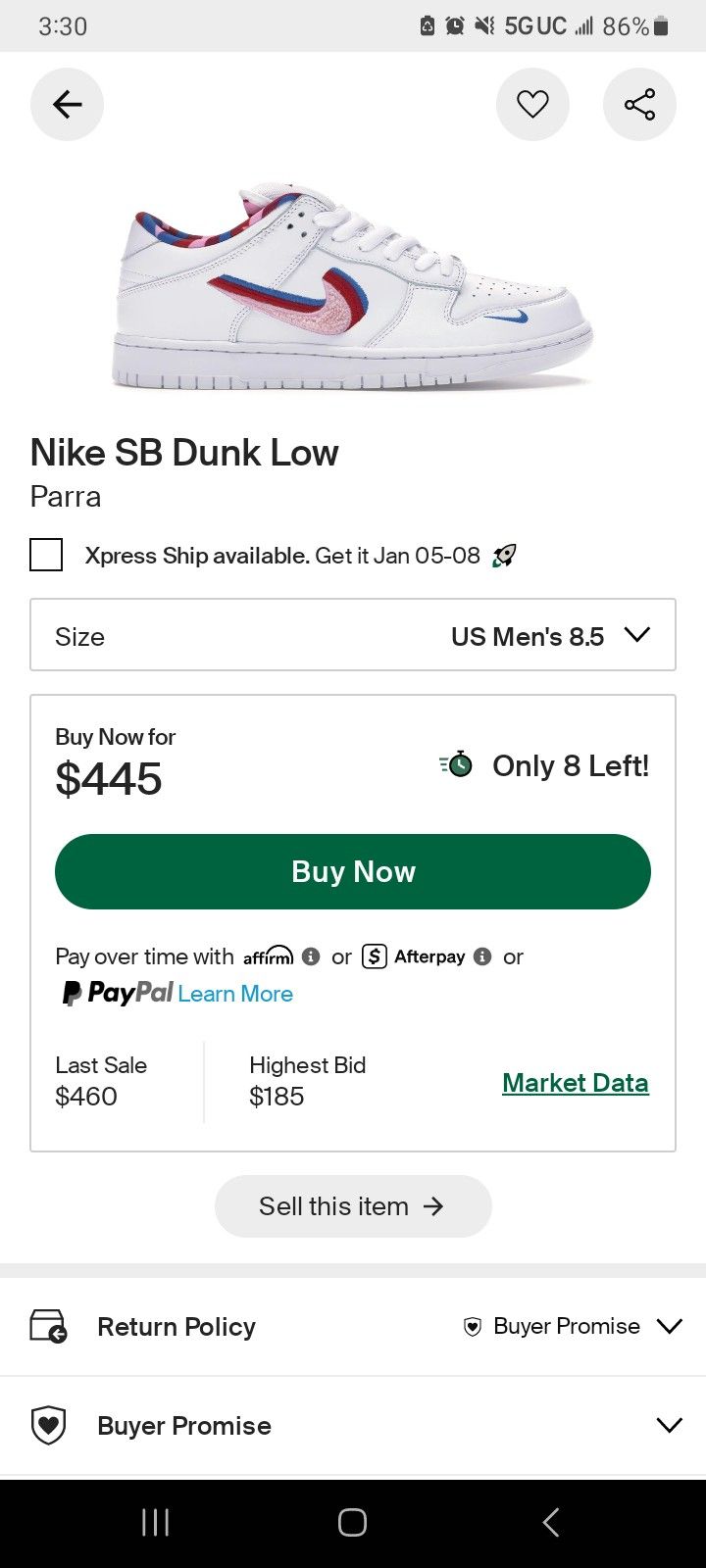Viewport: 706px width, 1568px height.
Task: Open the Buyer Promise row
Action: pyautogui.click(x=184, y=1426)
